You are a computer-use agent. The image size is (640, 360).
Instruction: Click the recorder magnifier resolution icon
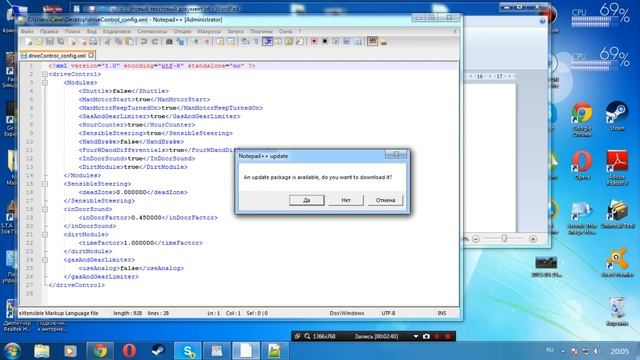pos(307,336)
